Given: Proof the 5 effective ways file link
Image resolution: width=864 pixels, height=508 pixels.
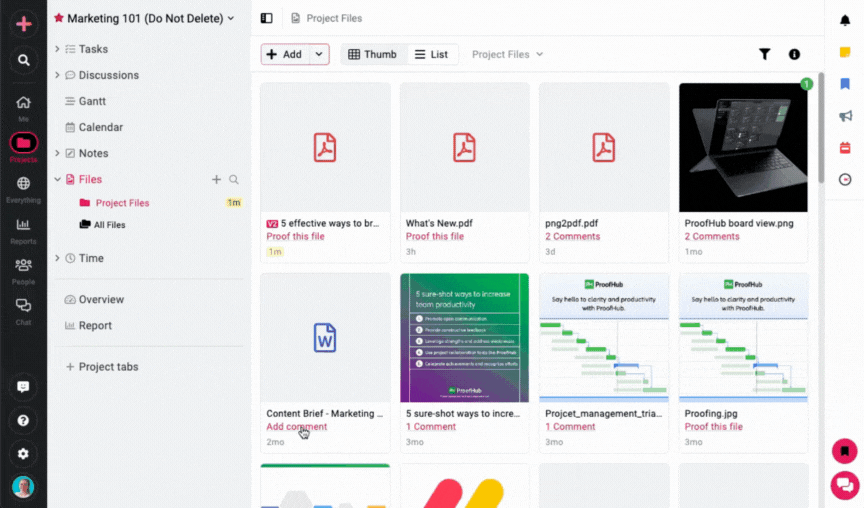Looking at the screenshot, I should click(295, 236).
